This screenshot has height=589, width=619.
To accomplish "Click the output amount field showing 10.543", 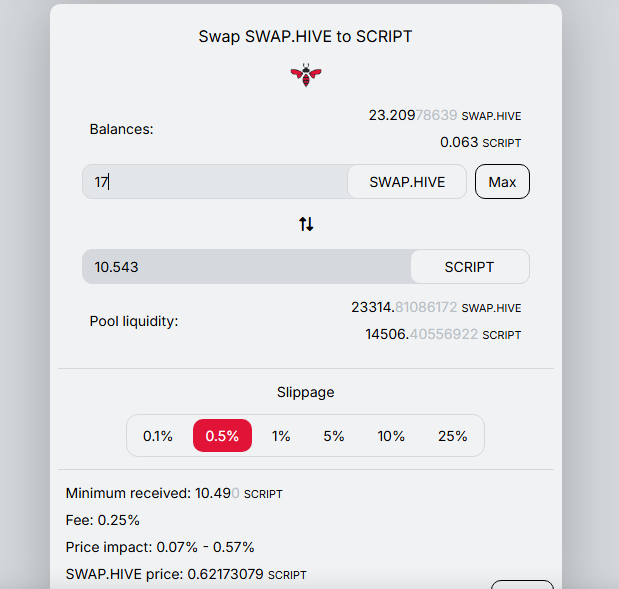I will point(246,267).
